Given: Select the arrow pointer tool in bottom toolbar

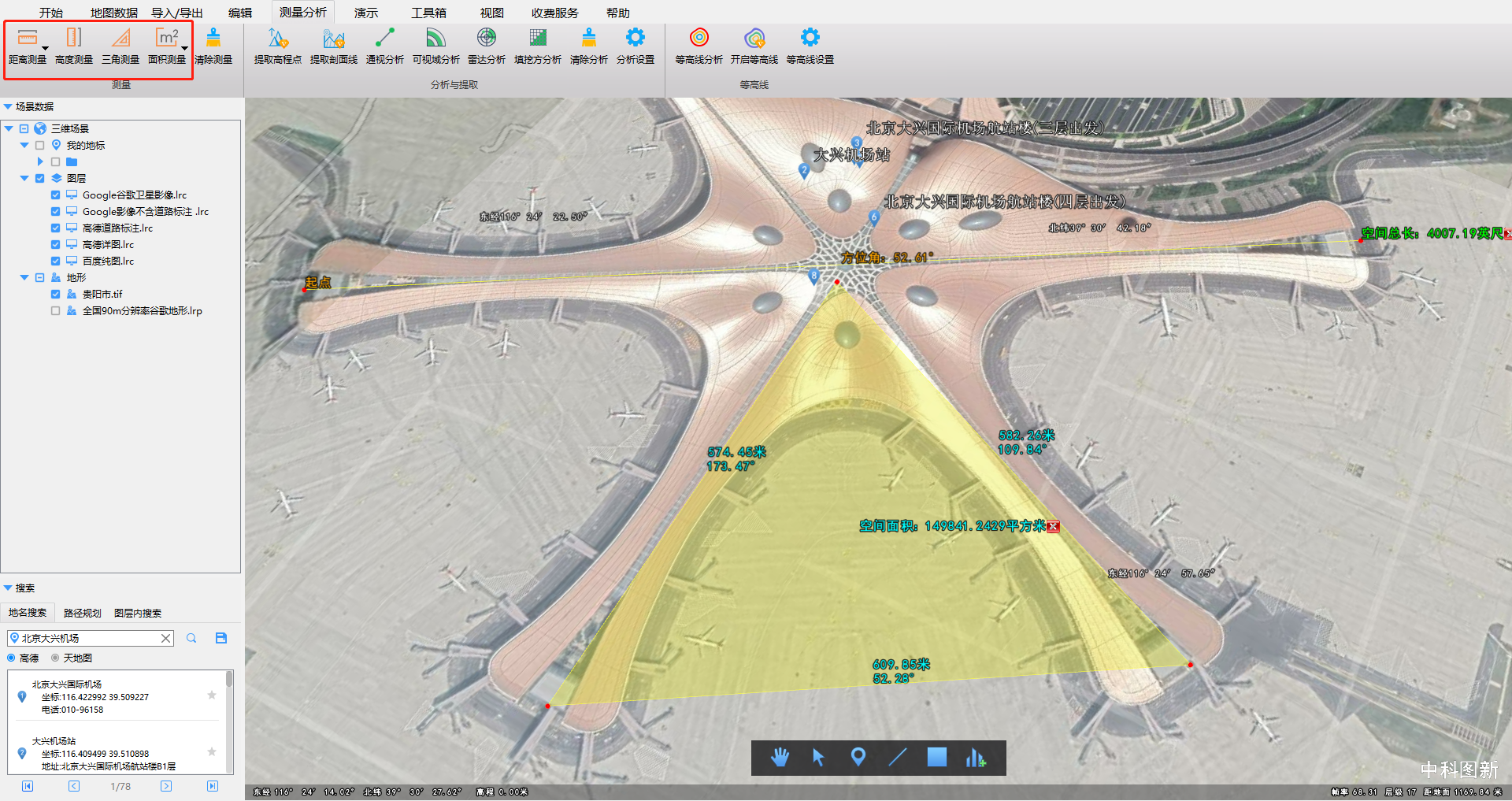Looking at the screenshot, I should 818,758.
